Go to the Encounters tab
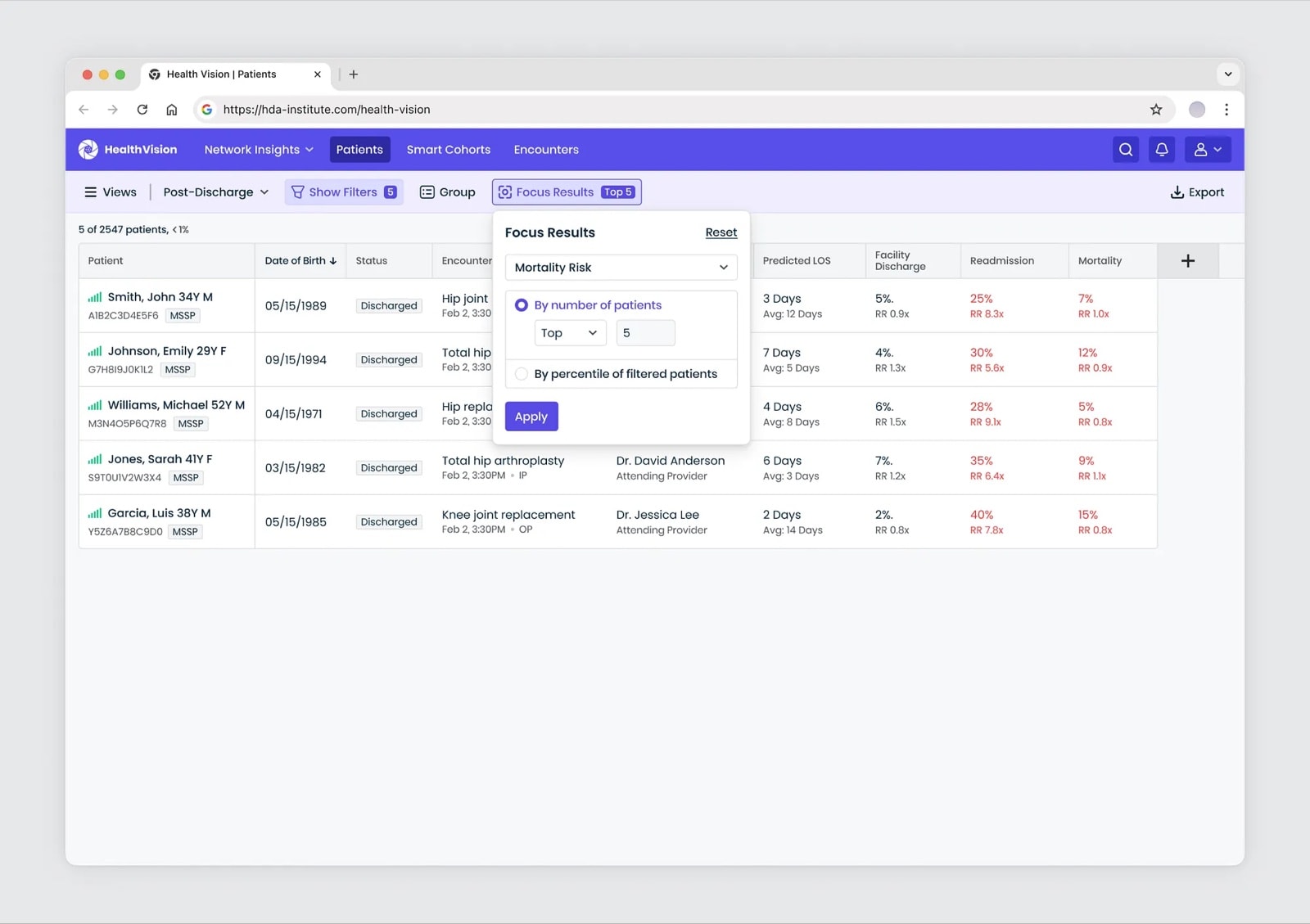1310x924 pixels. pyautogui.click(x=546, y=150)
